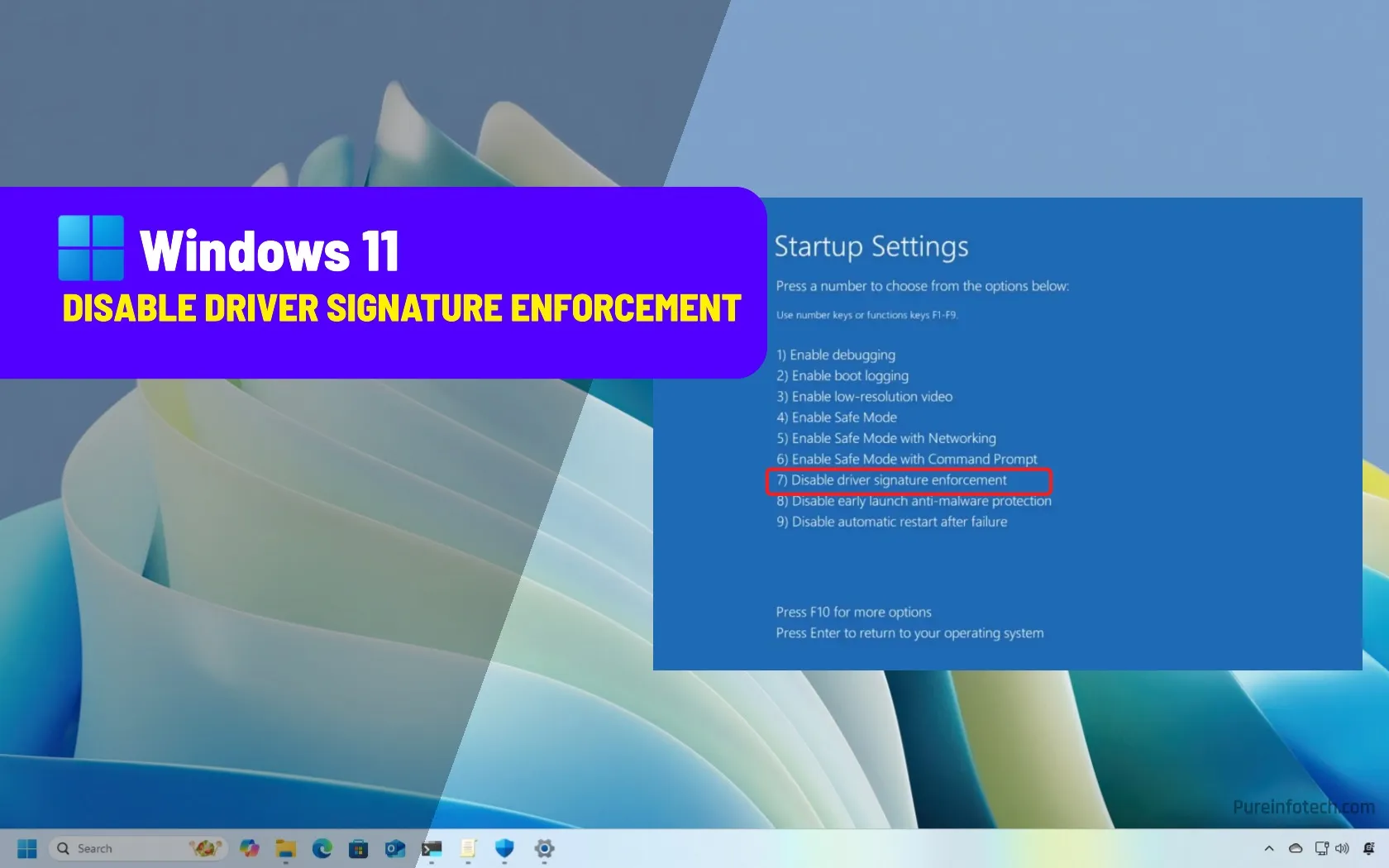This screenshot has width=1389, height=868.
Task: Open the Copilot app from taskbar
Action: [249, 848]
